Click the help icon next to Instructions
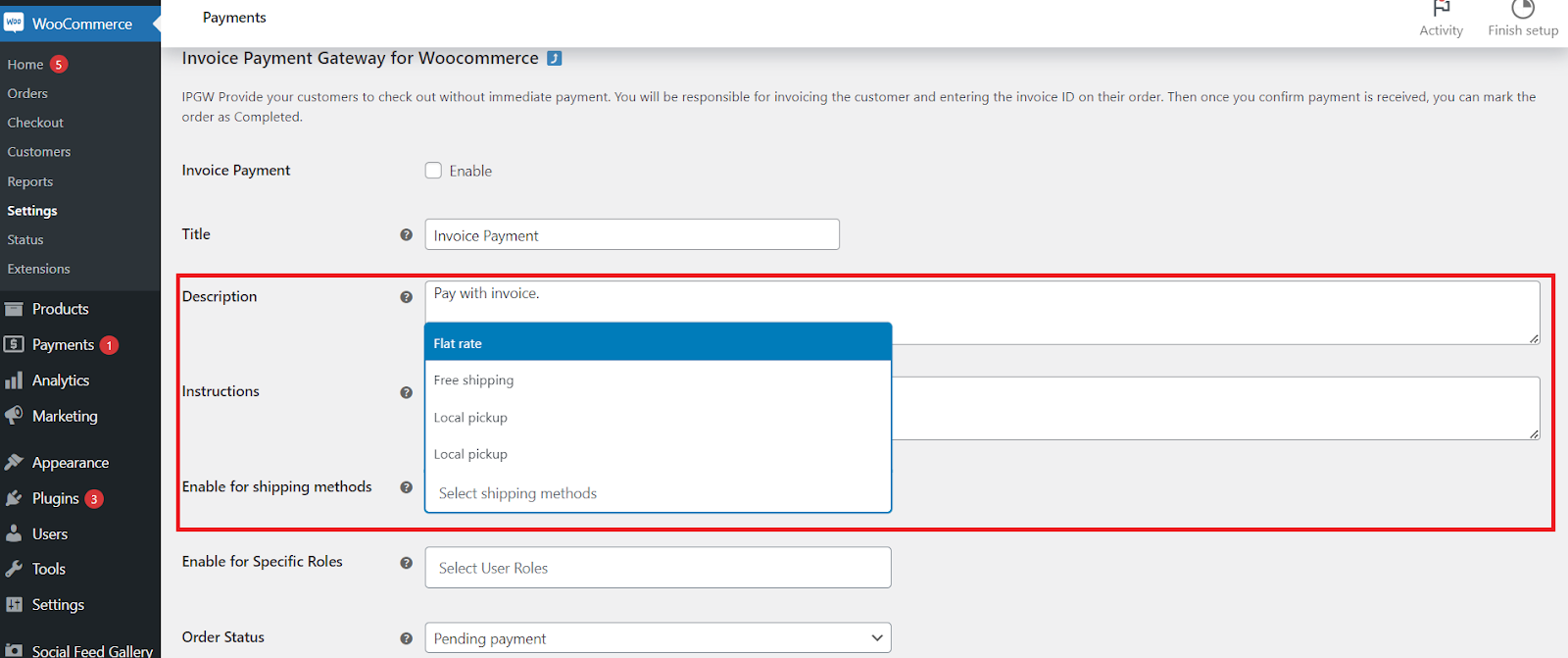Image resolution: width=1568 pixels, height=658 pixels. click(x=406, y=392)
